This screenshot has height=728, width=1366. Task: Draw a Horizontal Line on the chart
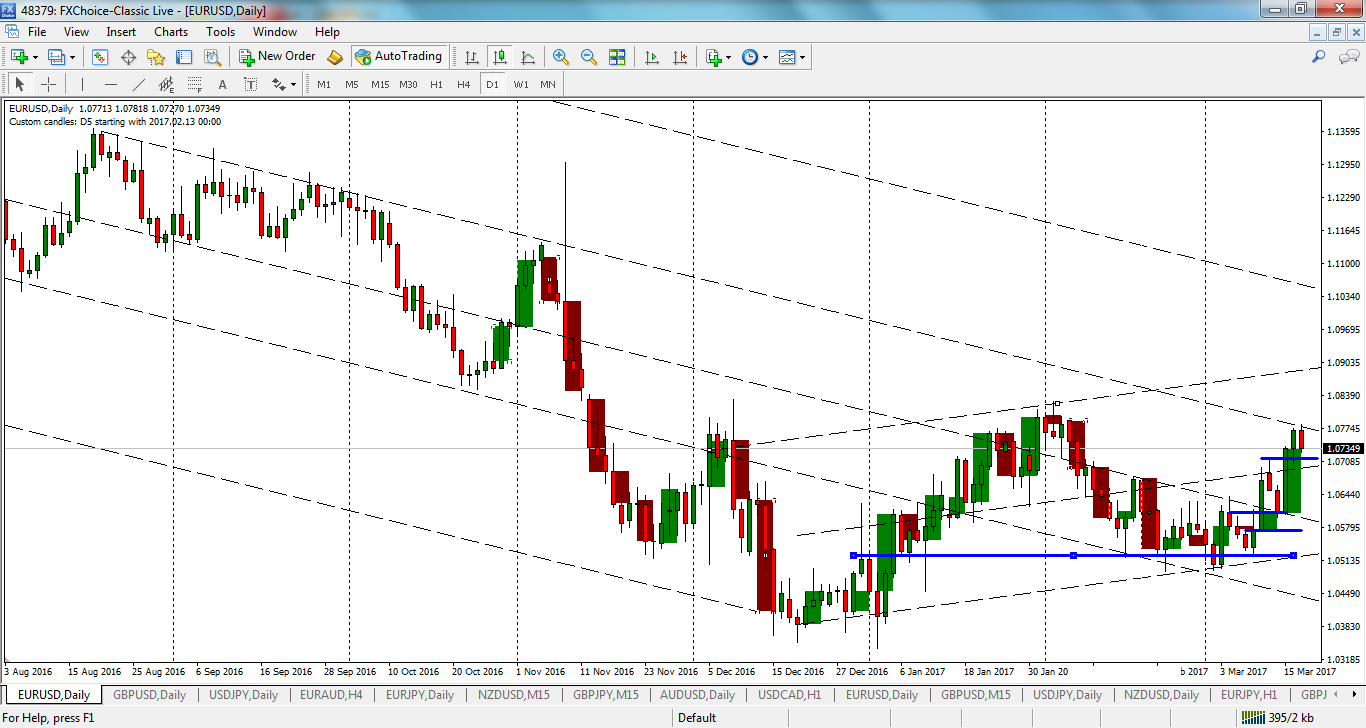coord(110,84)
